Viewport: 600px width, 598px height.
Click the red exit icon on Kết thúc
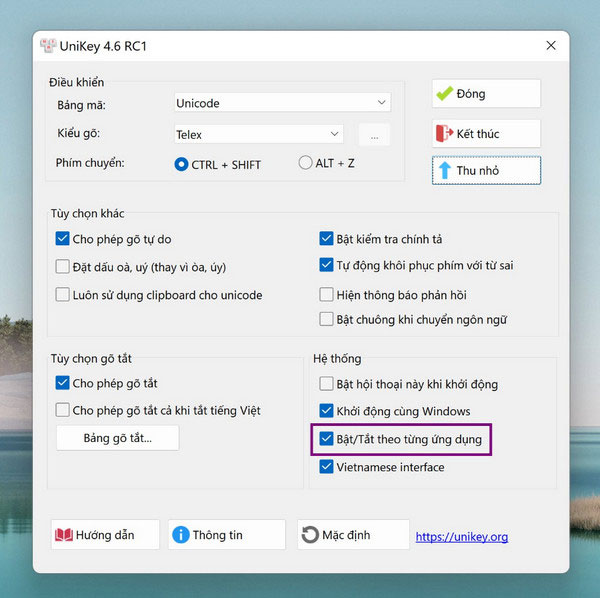click(x=444, y=134)
